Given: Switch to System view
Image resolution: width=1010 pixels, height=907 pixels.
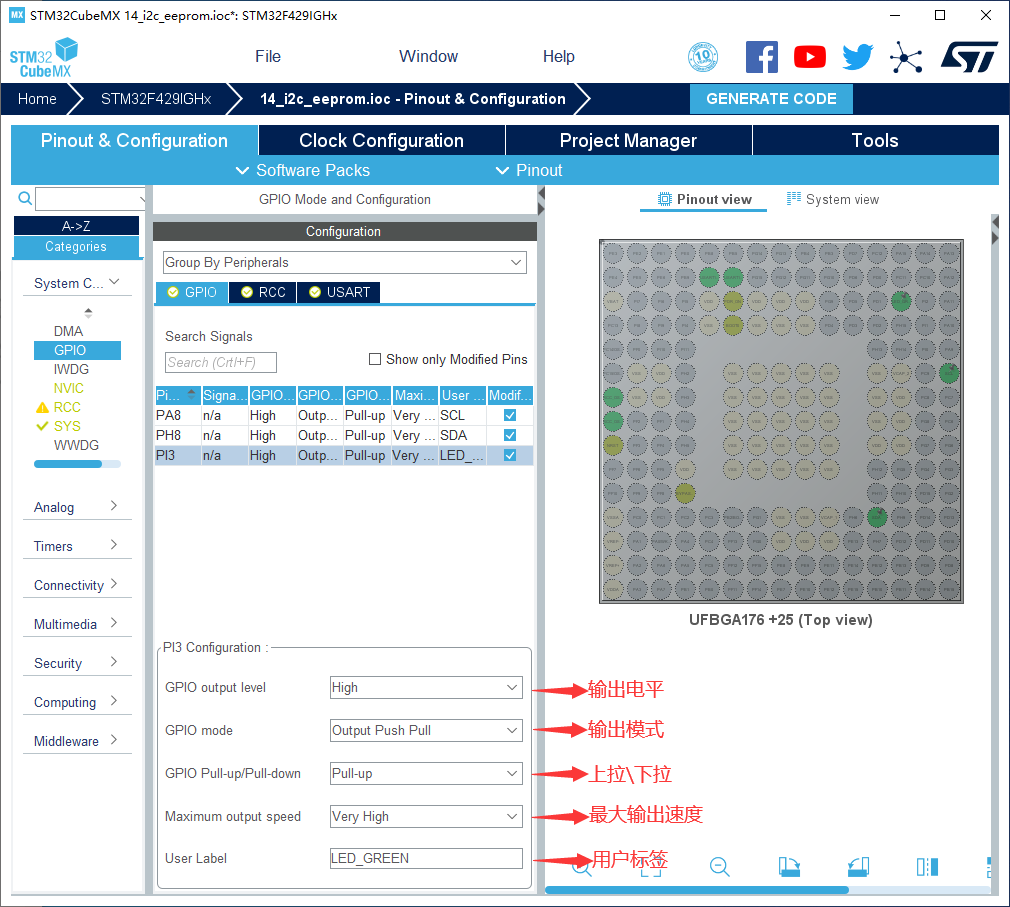Looking at the screenshot, I should [832, 199].
